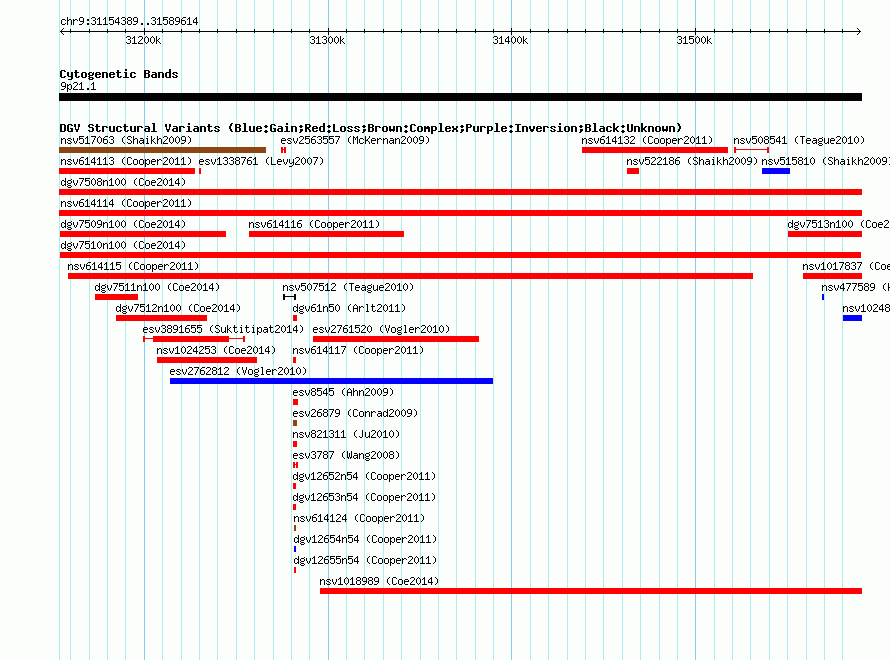
Task: Select the Cytogenetic Bands track title
Action: pos(119,74)
